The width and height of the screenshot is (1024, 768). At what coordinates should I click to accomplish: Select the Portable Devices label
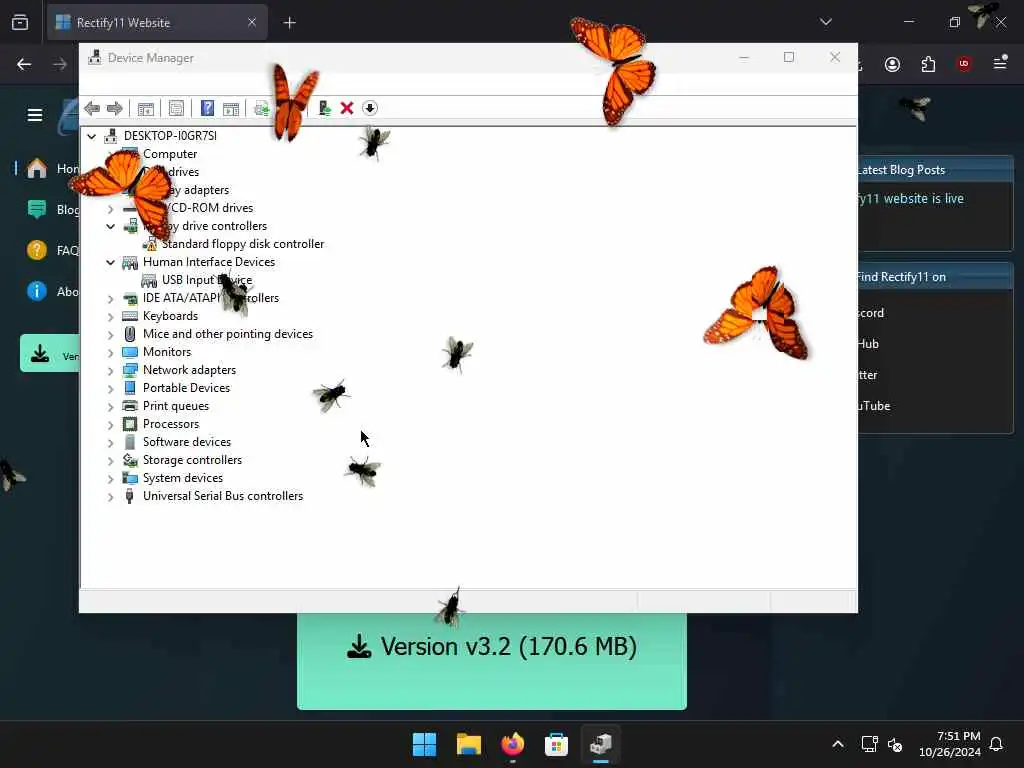(187, 388)
